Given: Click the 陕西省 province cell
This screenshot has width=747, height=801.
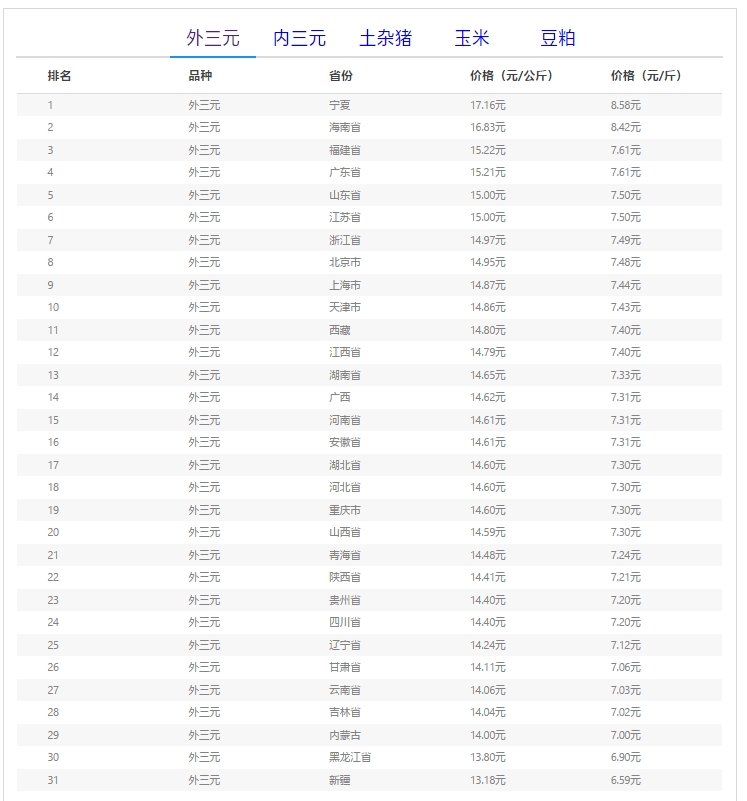Looking at the screenshot, I should [345, 577].
